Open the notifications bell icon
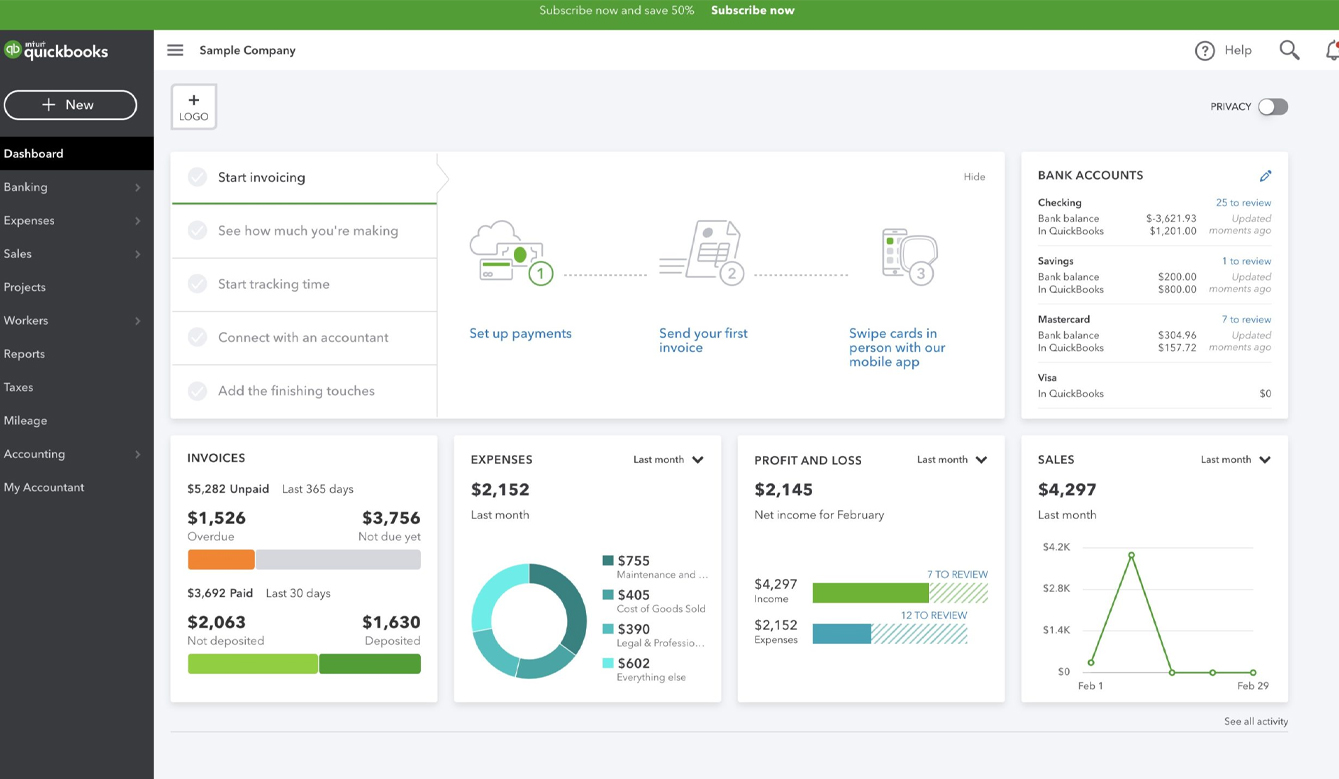This screenshot has height=779, width=1339. coord(1332,50)
